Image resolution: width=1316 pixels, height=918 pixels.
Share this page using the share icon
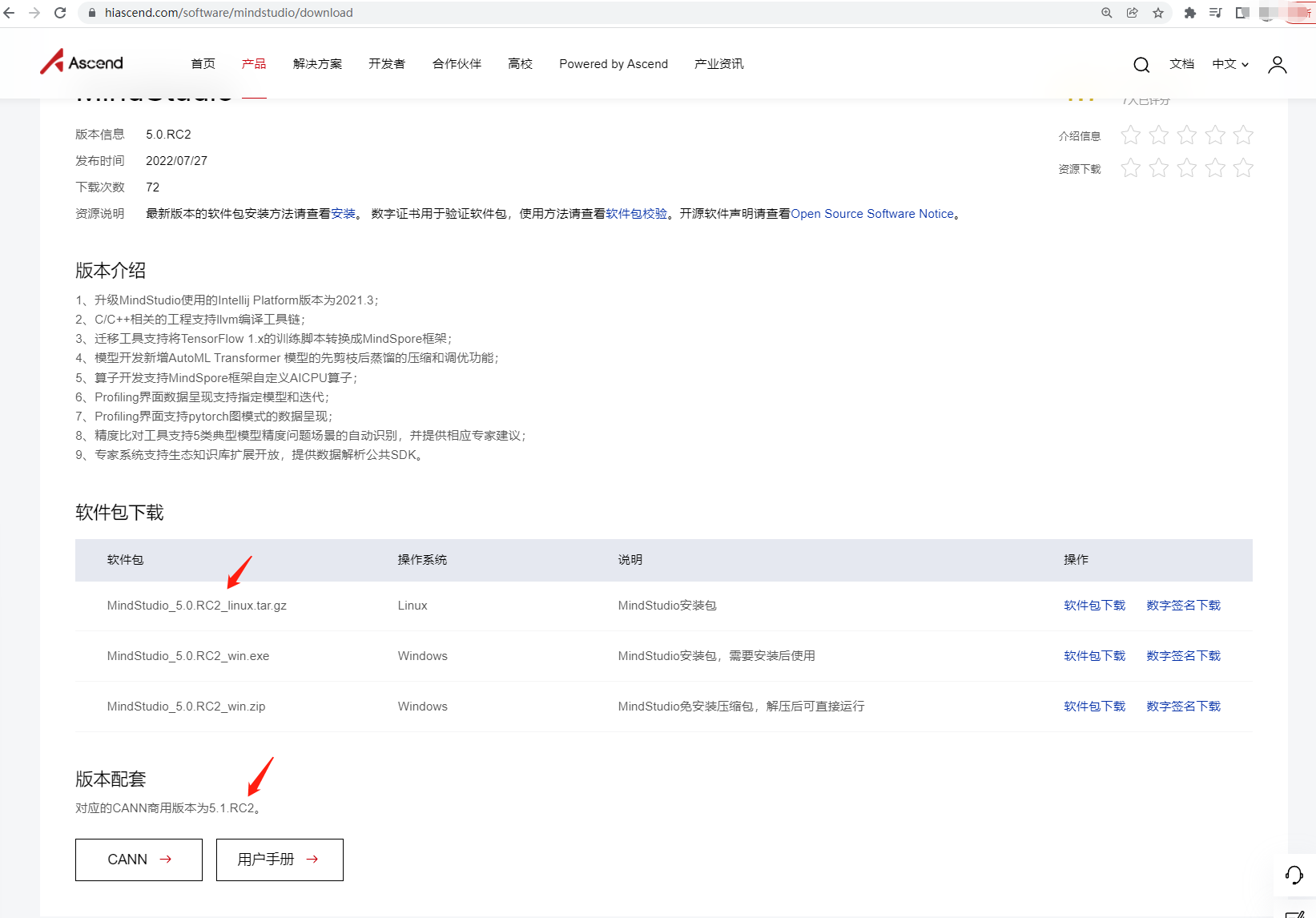pyautogui.click(x=1133, y=13)
